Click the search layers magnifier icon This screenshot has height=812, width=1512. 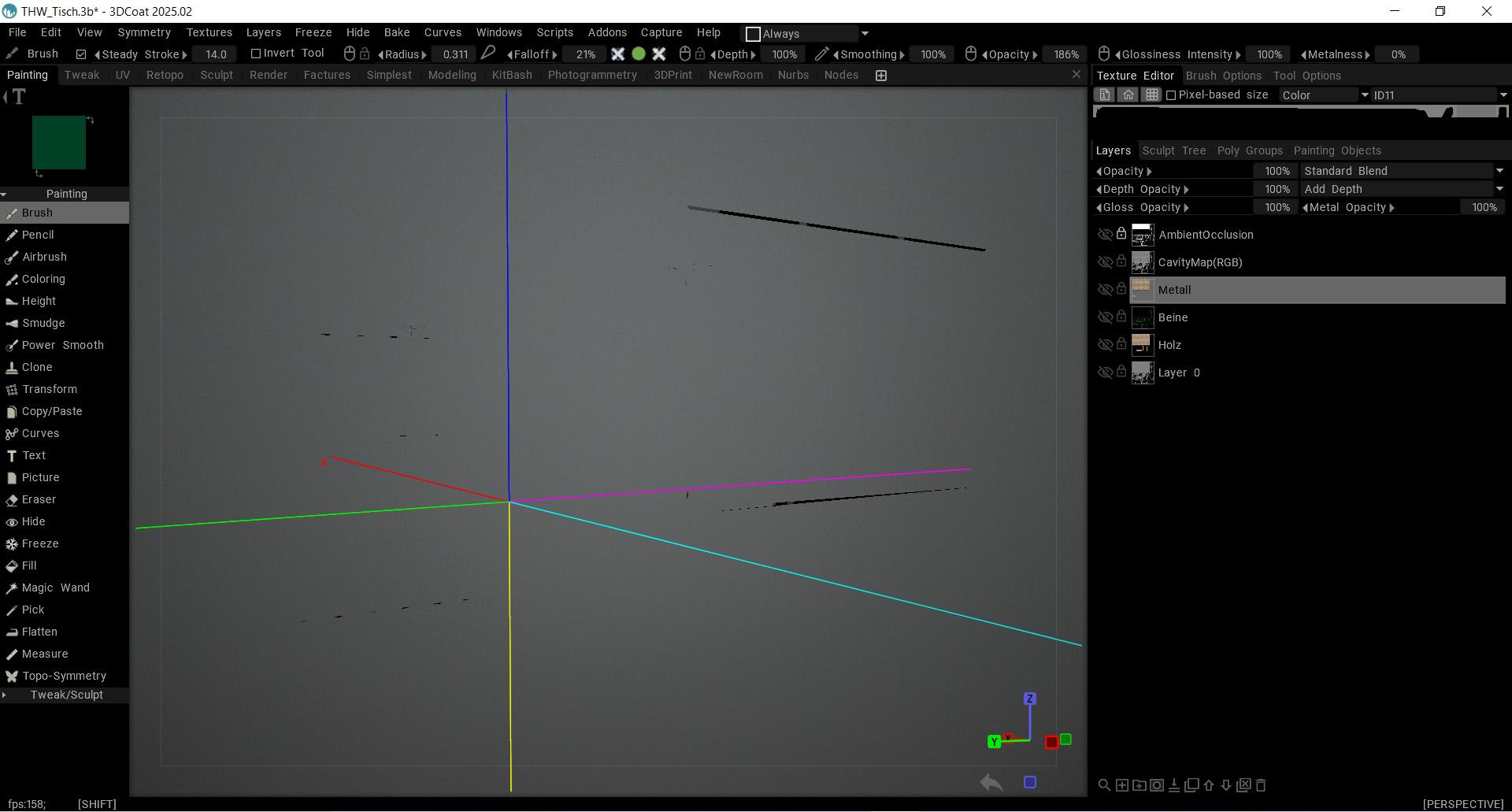tap(1104, 785)
